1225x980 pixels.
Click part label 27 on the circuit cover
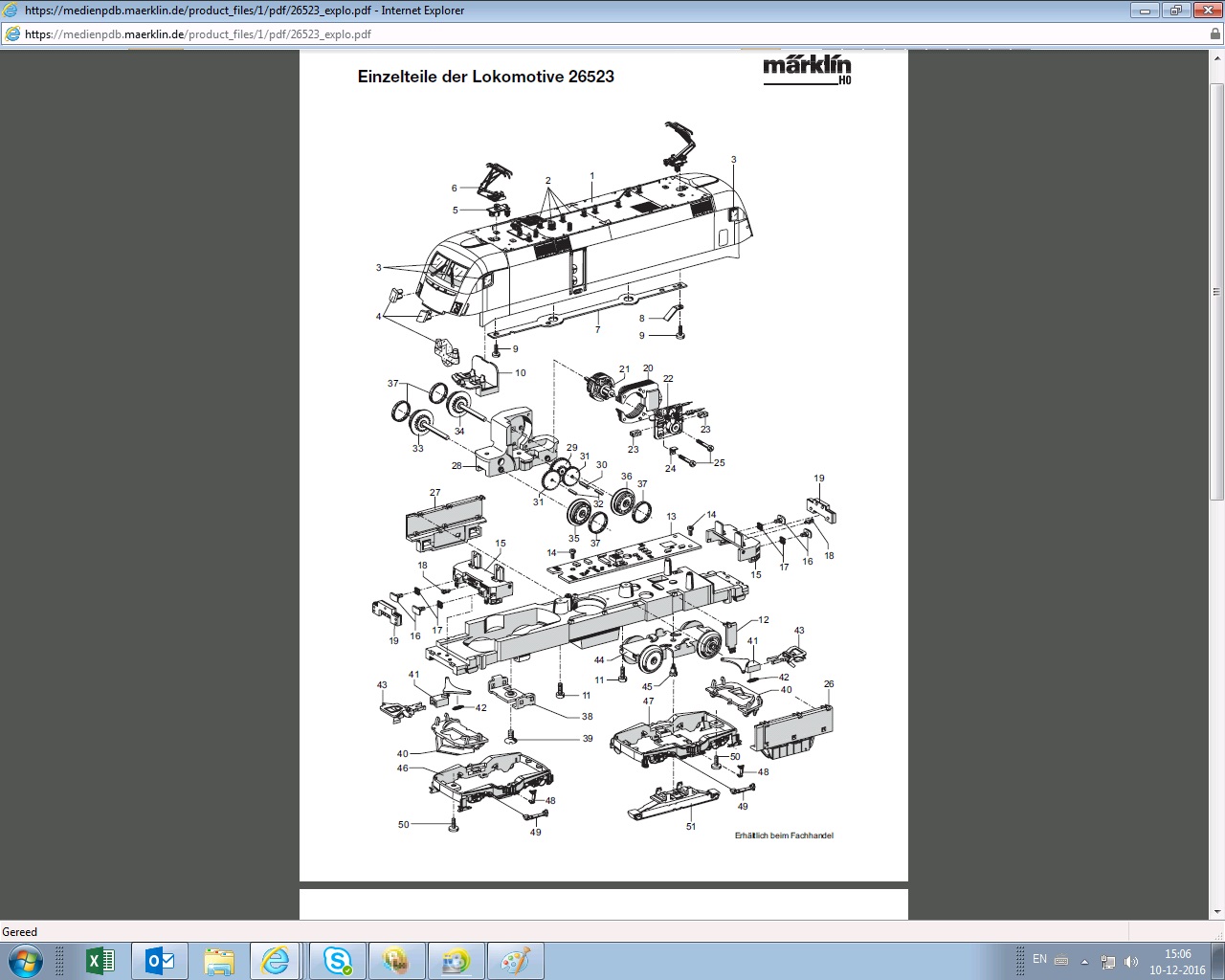(435, 494)
